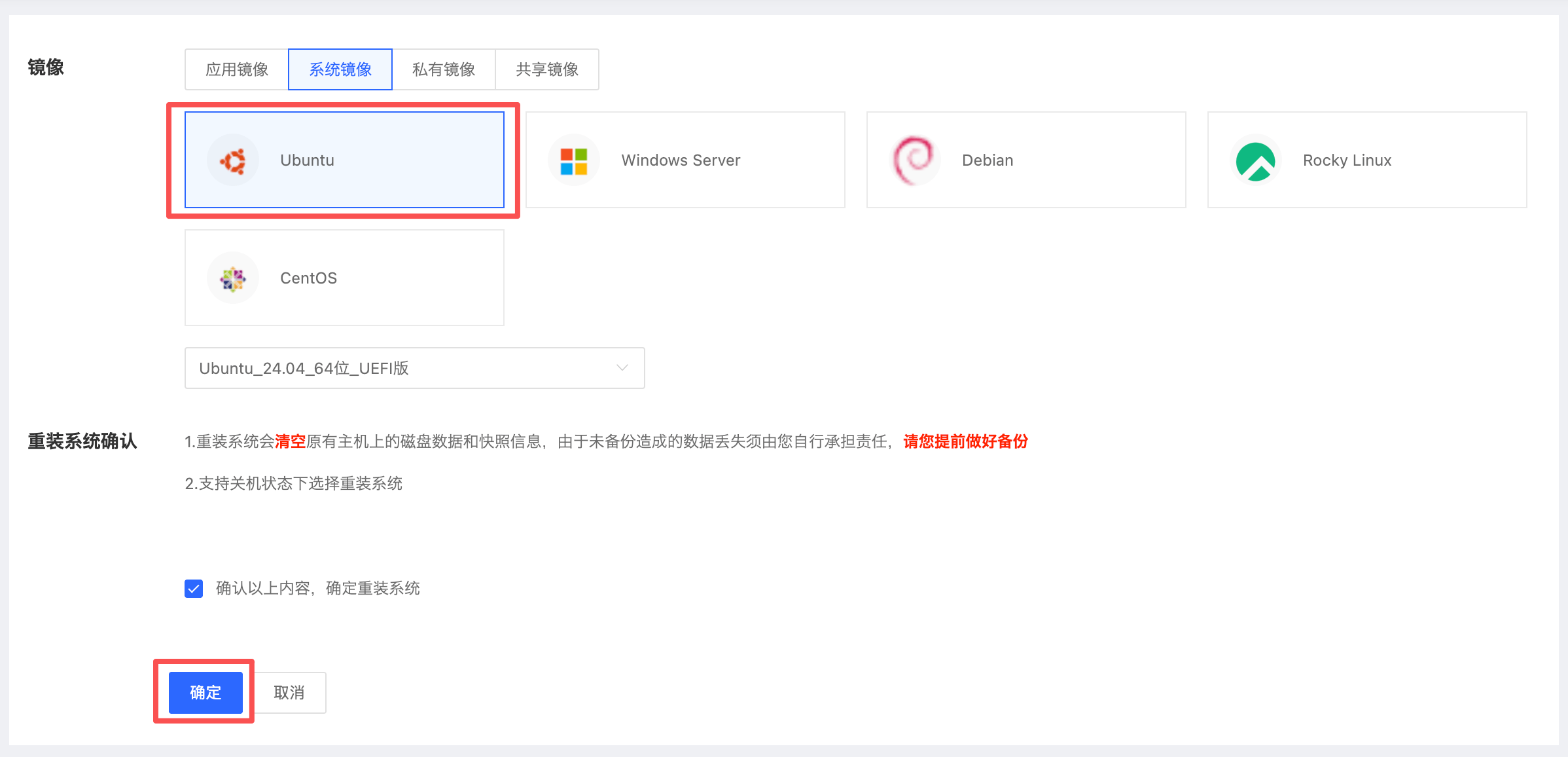Select the CentOS image card

click(x=344, y=277)
